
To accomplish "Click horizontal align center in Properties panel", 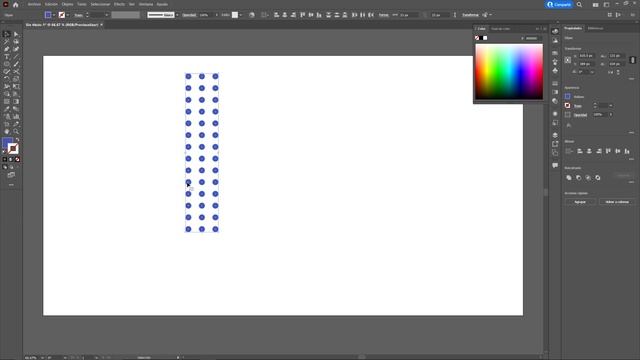I will [589, 151].
